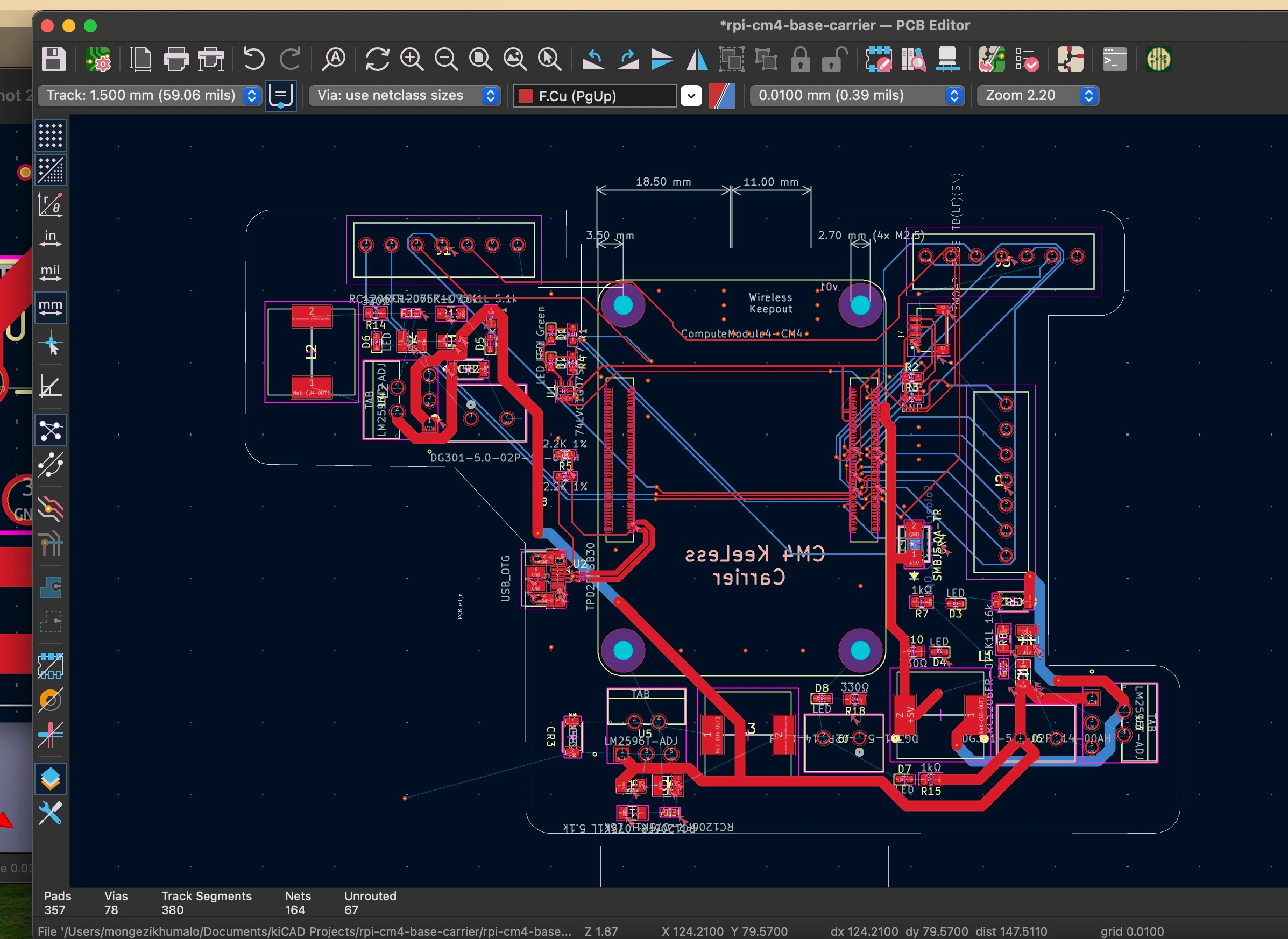1288x939 pixels.
Task: Open the Track width dropdown
Action: point(150,96)
